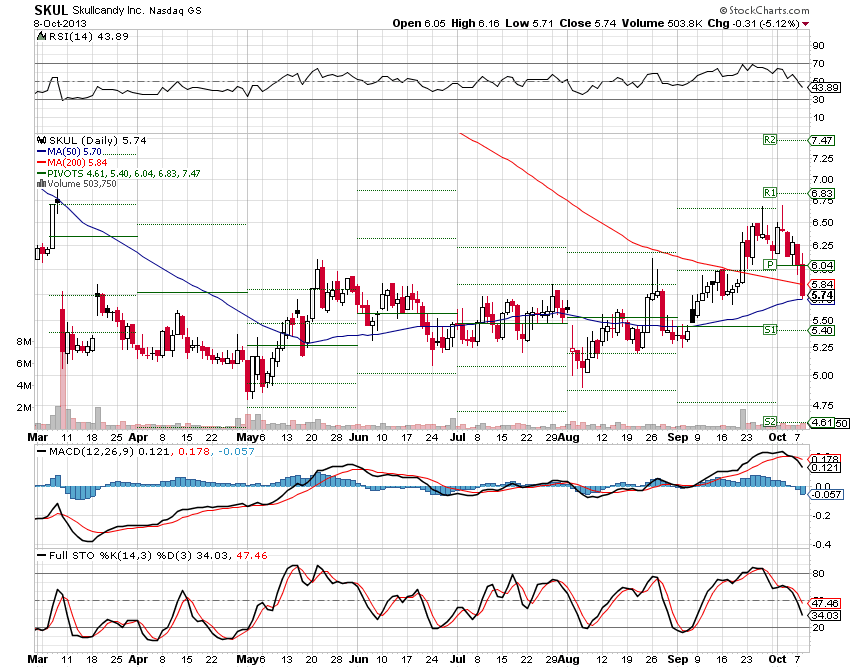Click the '8-Oct-2013' date
850x668 pixels.
click(60, 24)
